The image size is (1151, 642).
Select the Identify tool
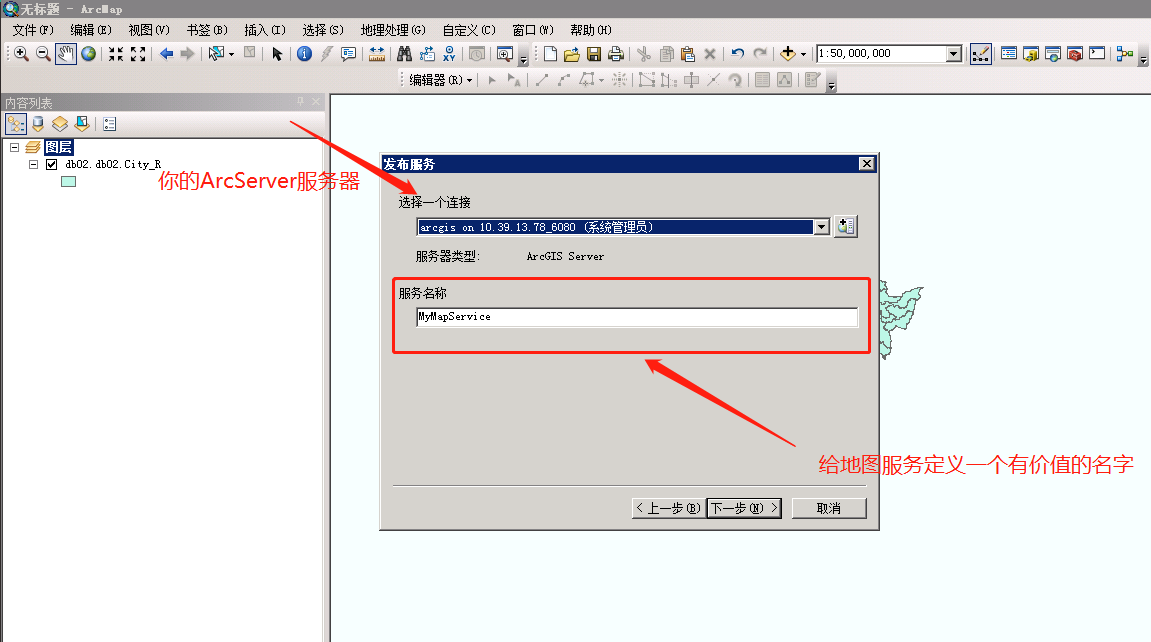303,53
